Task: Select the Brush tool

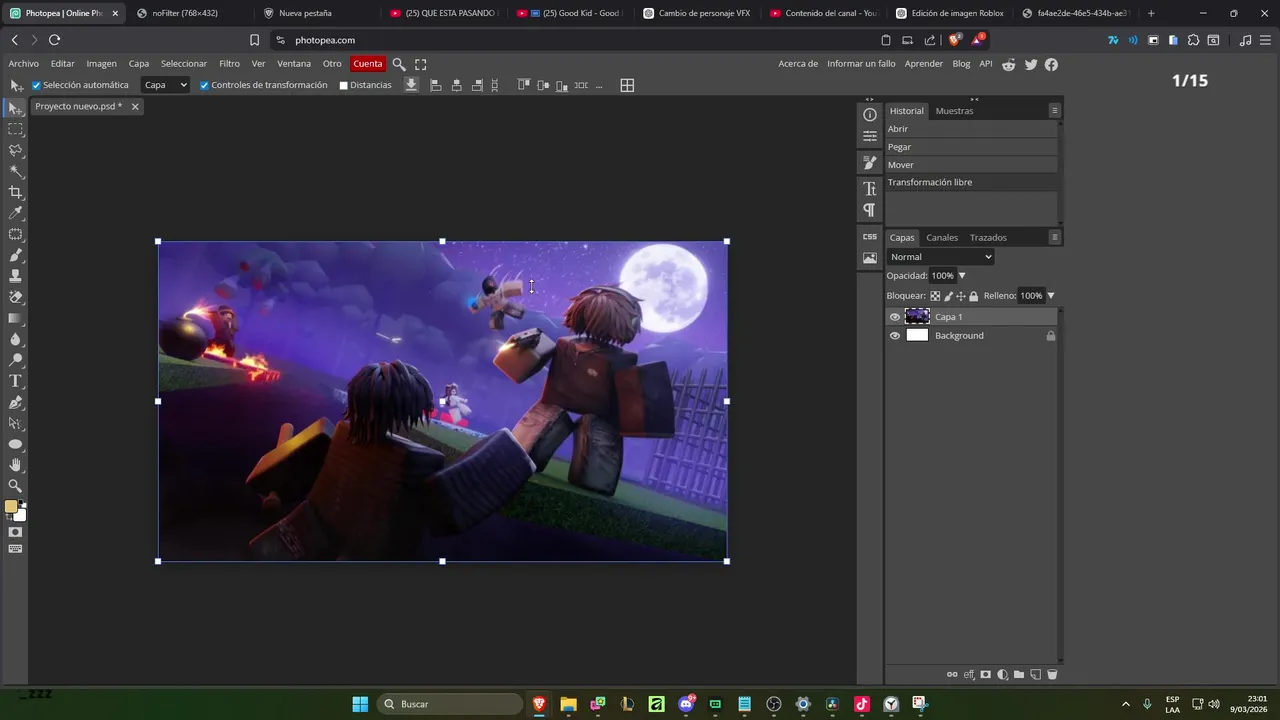Action: pos(15,255)
